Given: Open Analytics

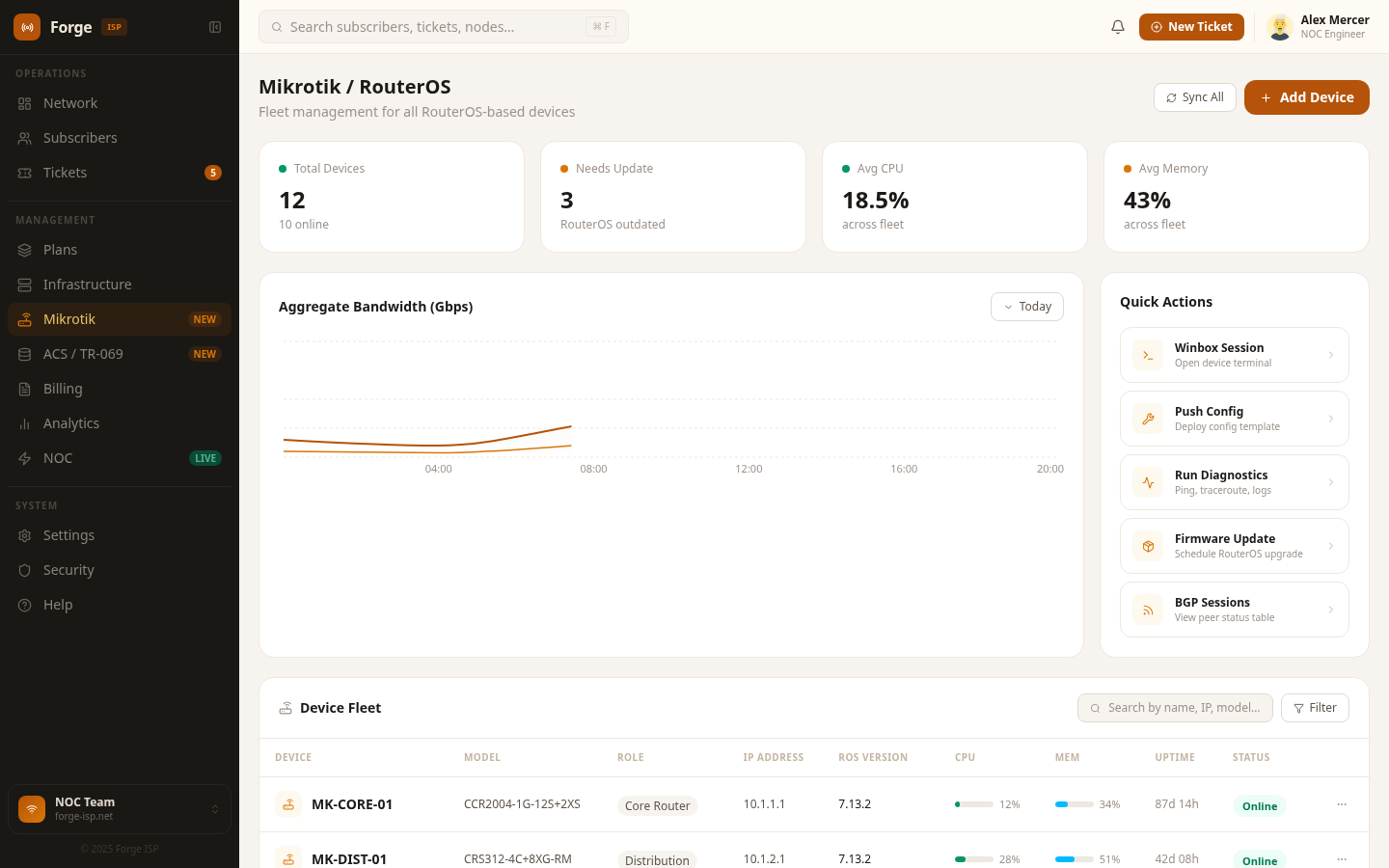Looking at the screenshot, I should pos(120,423).
